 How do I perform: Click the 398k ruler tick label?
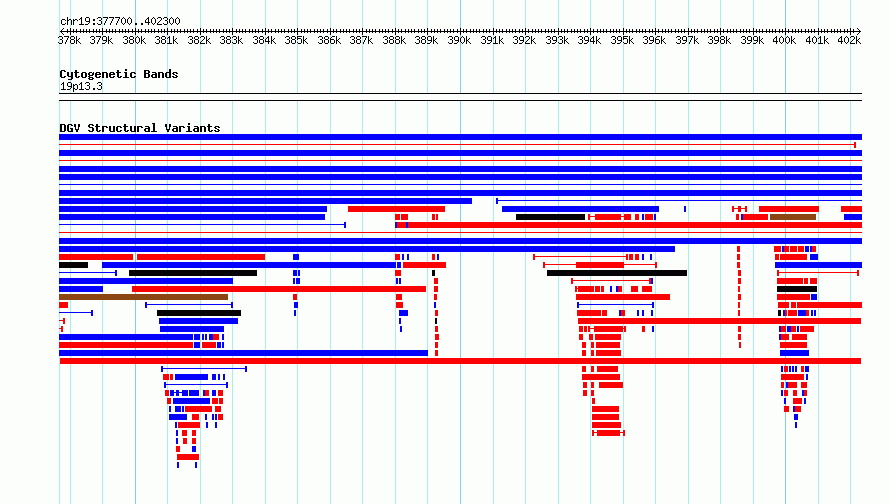coord(719,40)
